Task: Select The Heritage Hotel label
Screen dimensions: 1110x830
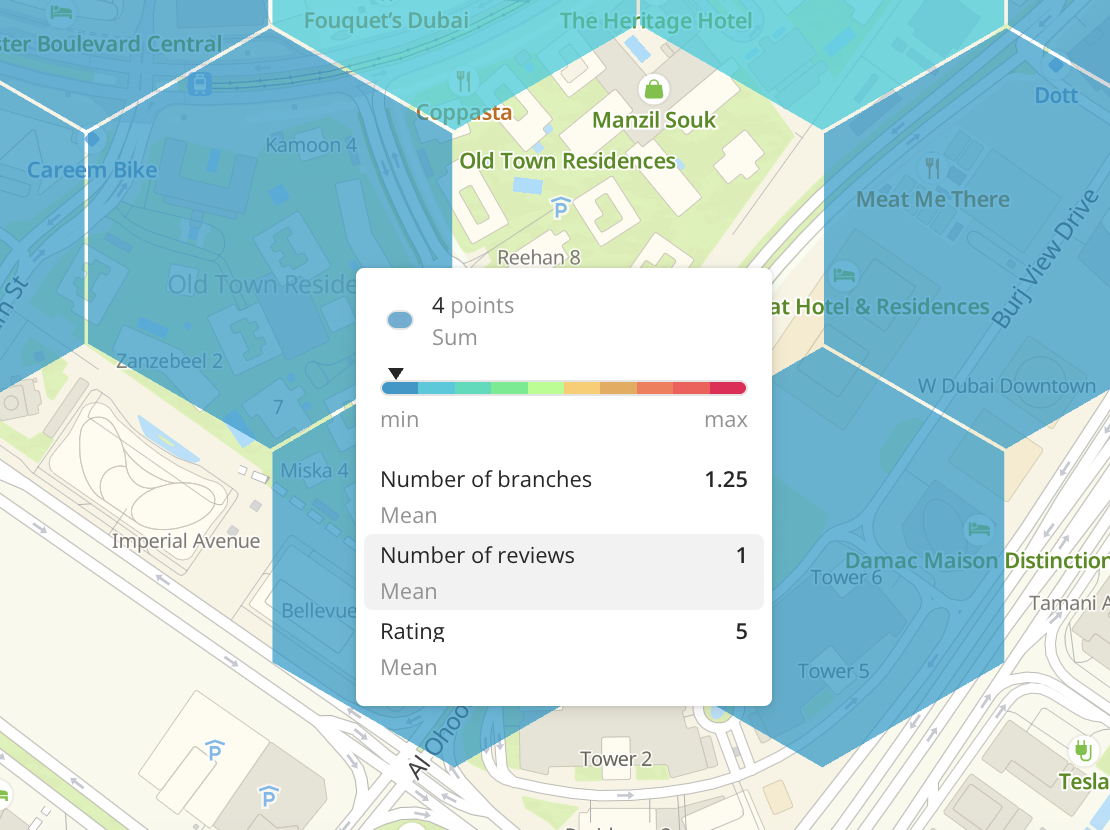Action: [x=656, y=20]
